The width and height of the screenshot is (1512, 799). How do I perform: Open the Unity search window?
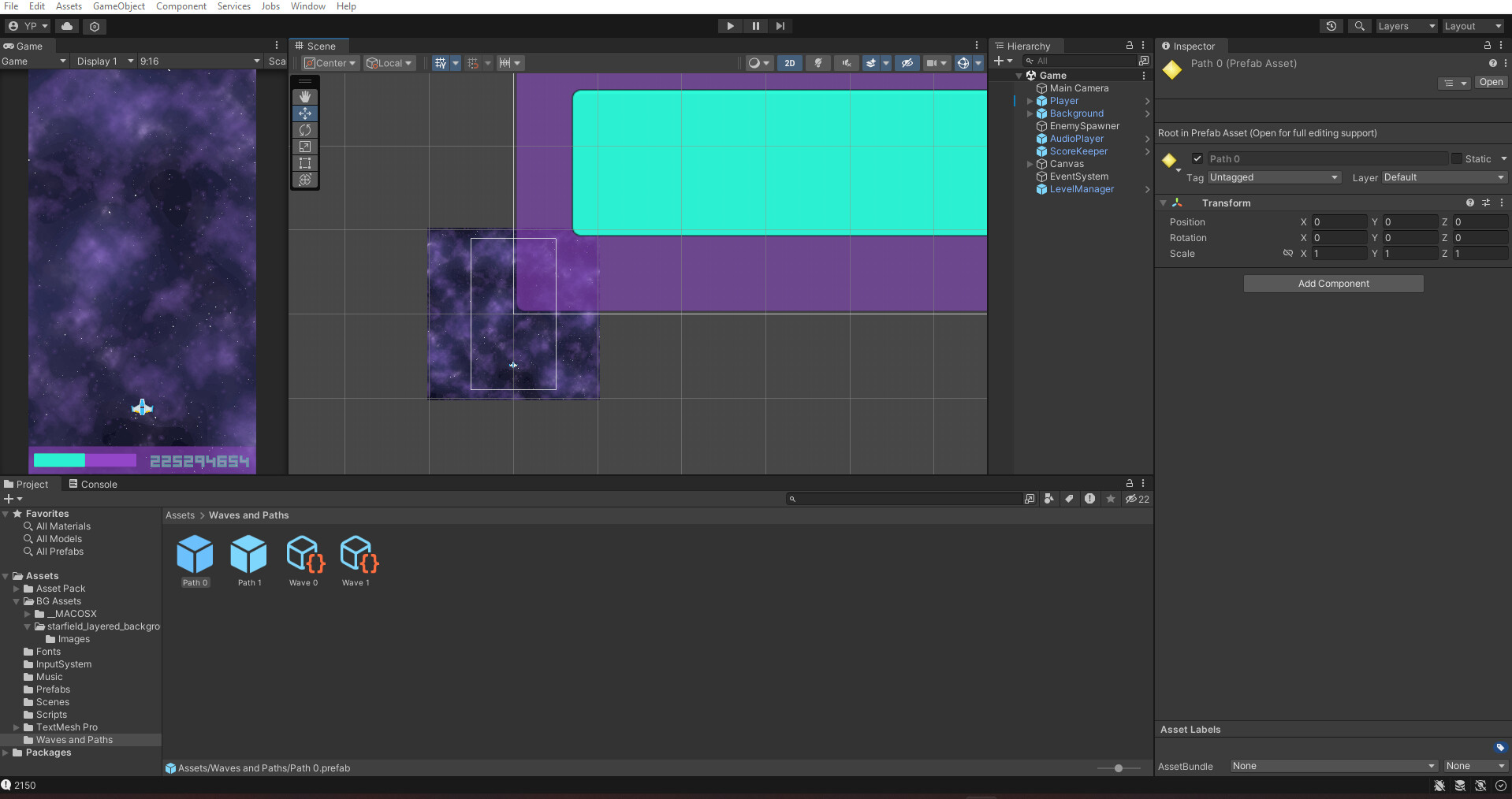(x=1358, y=26)
